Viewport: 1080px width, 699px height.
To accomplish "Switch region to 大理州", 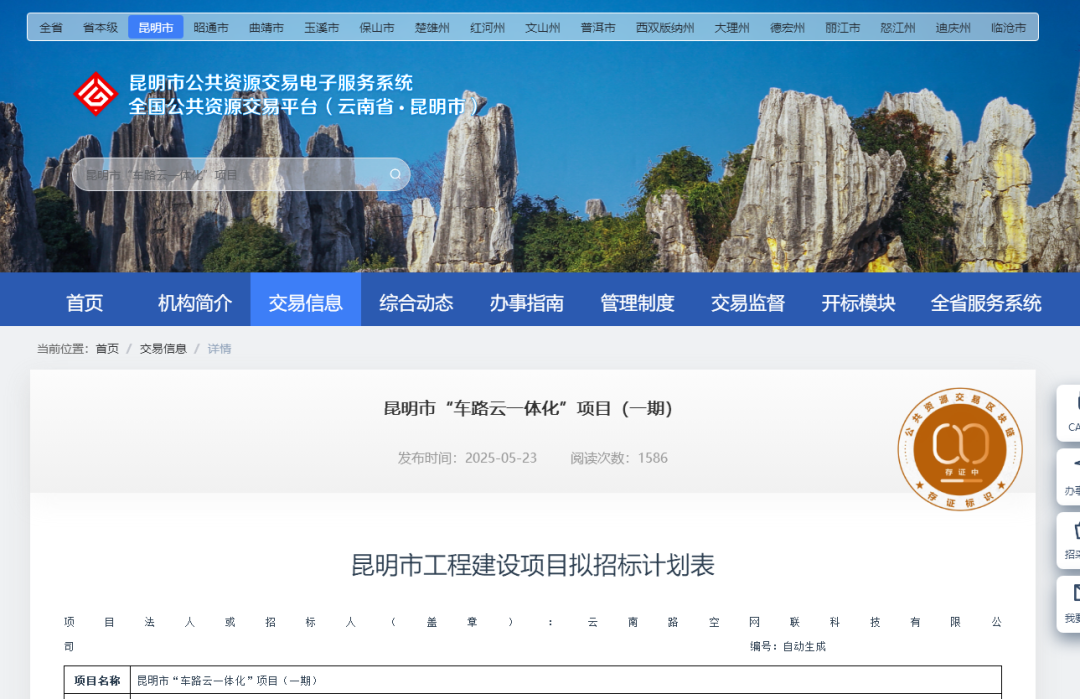I will coord(731,27).
